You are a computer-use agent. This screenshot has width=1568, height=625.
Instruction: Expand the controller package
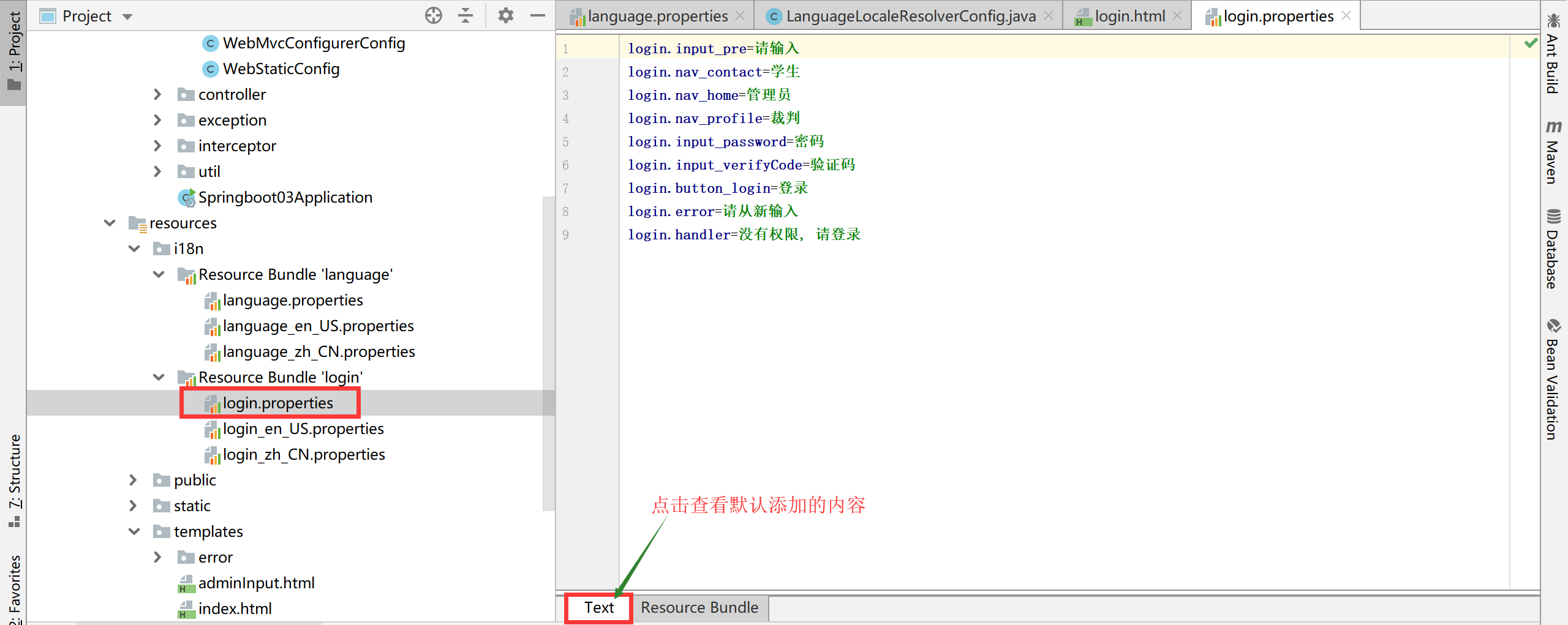pos(157,94)
